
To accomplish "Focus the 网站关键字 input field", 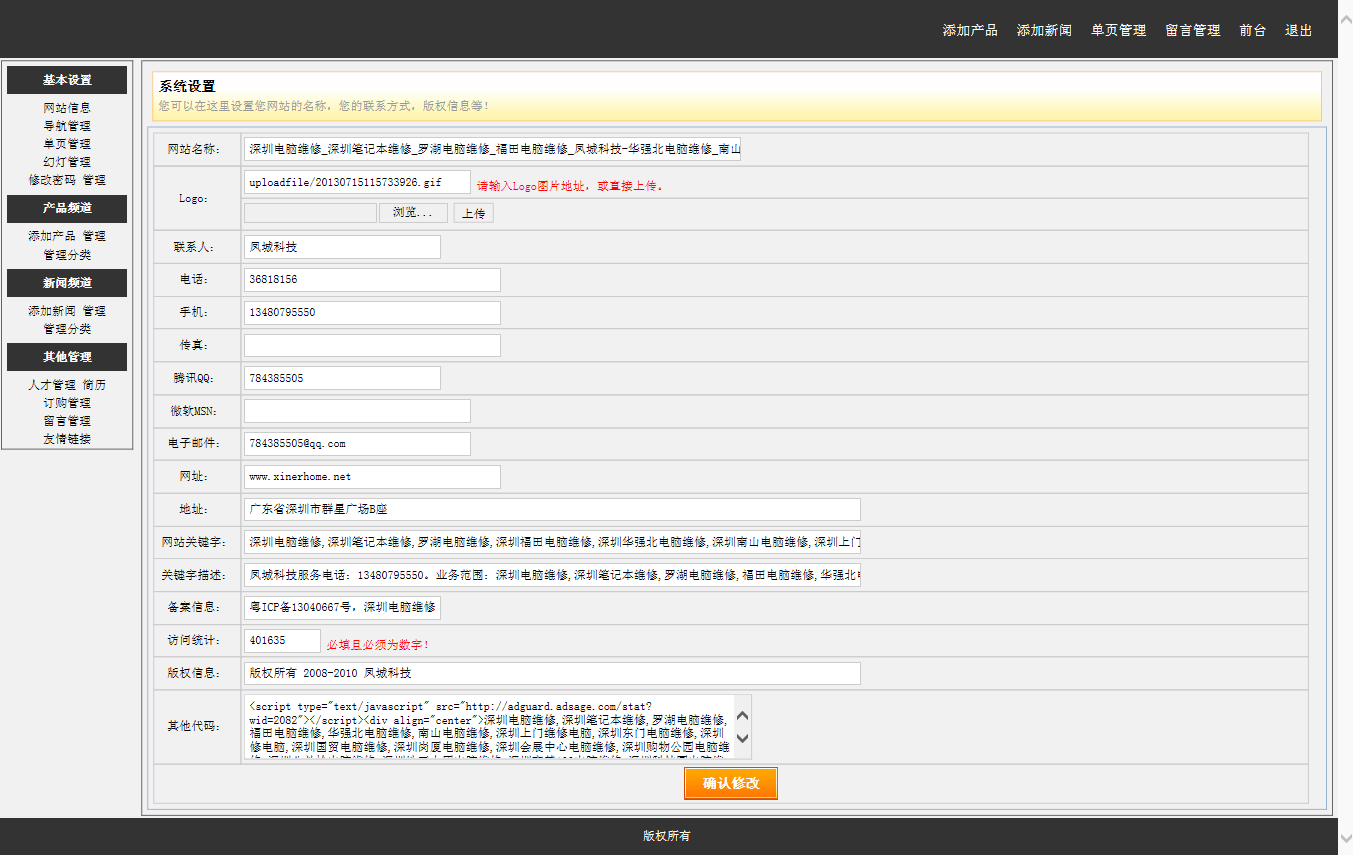I will (552, 542).
